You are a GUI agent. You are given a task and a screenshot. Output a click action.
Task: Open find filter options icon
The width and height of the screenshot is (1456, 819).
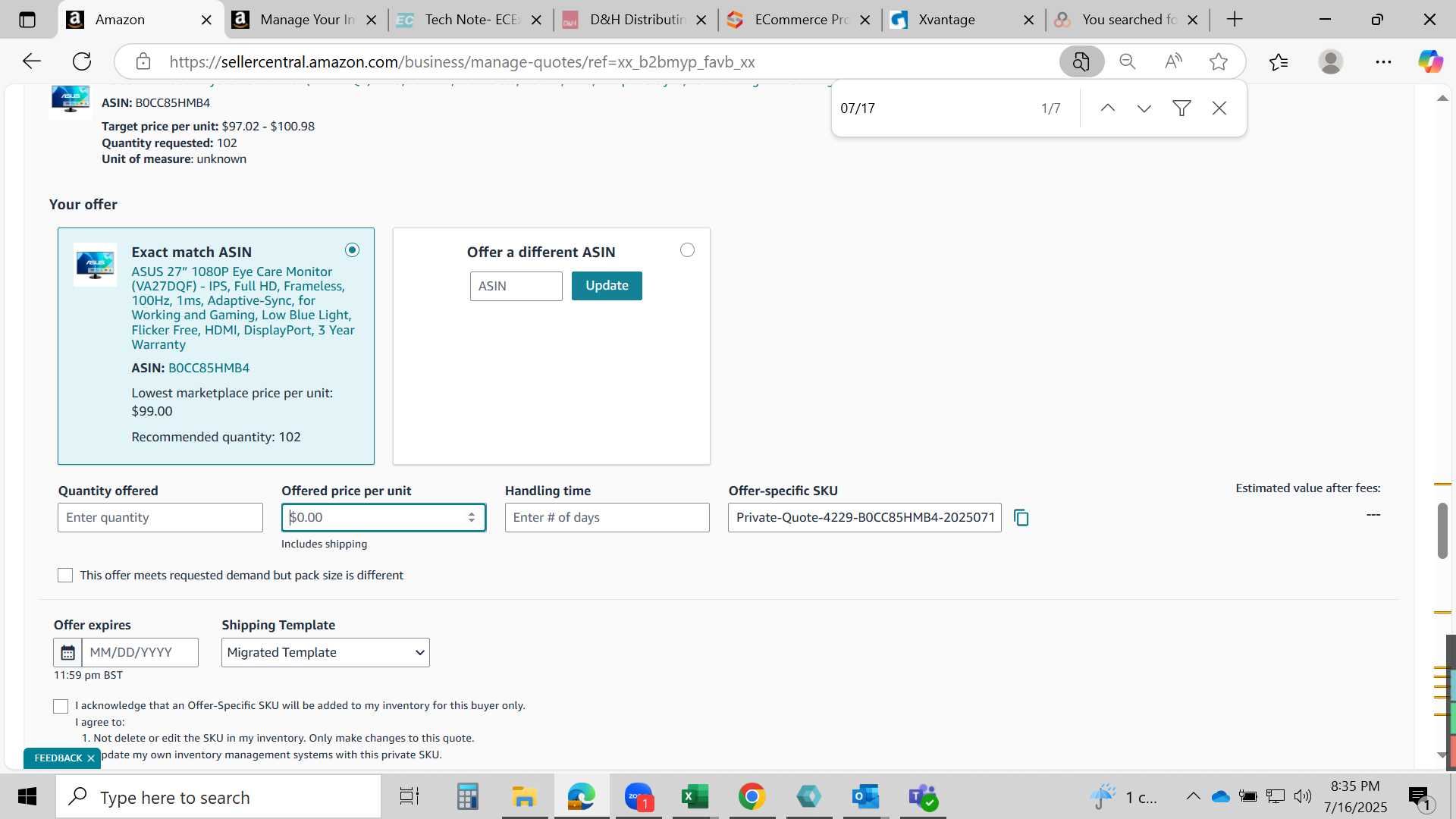[x=1181, y=108]
